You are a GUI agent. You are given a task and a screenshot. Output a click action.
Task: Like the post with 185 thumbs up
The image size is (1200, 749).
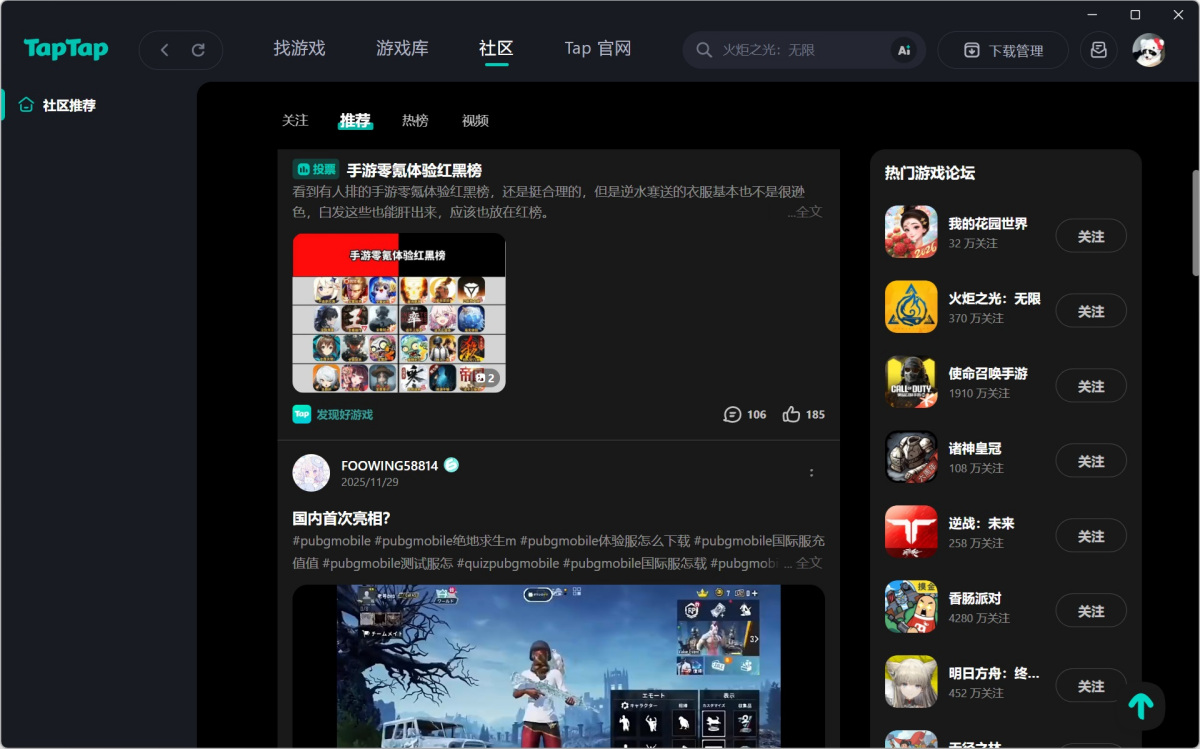coord(792,414)
